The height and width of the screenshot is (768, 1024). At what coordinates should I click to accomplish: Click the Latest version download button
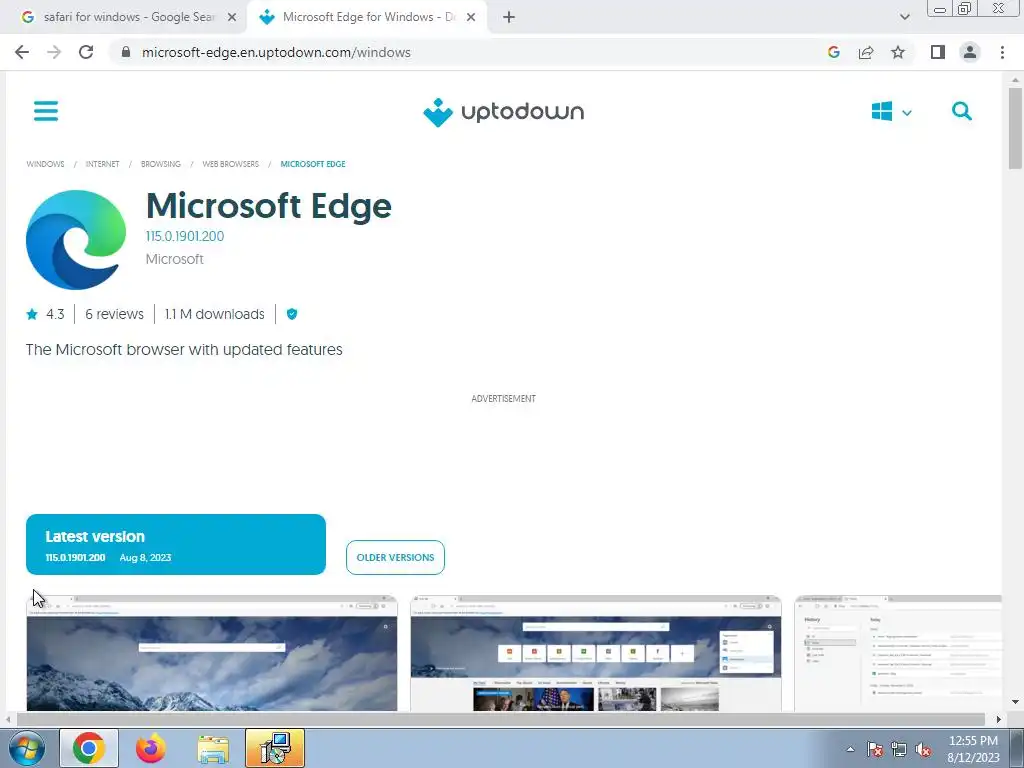[x=176, y=545]
